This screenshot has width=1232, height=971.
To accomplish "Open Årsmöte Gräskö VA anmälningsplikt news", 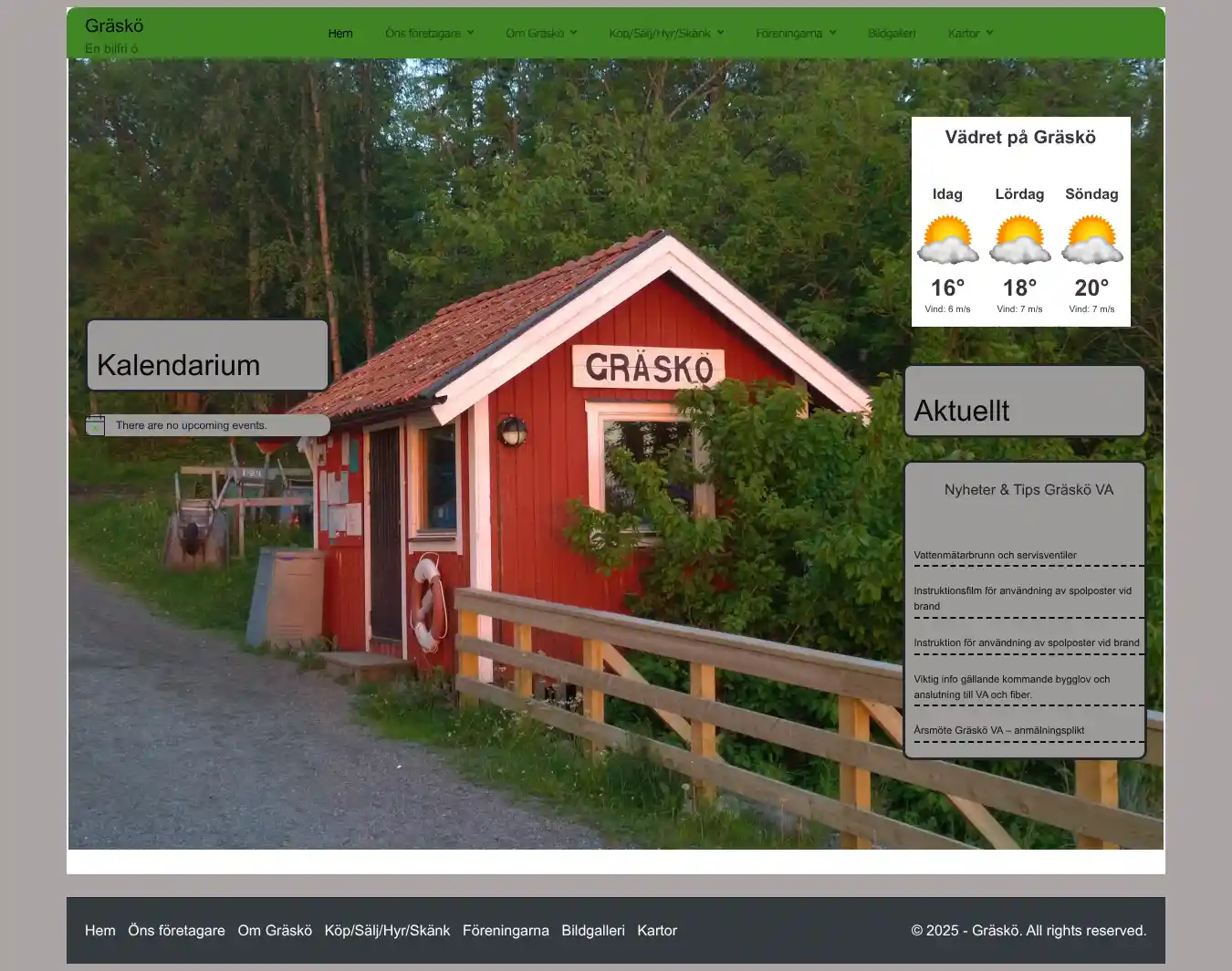I will point(998,730).
